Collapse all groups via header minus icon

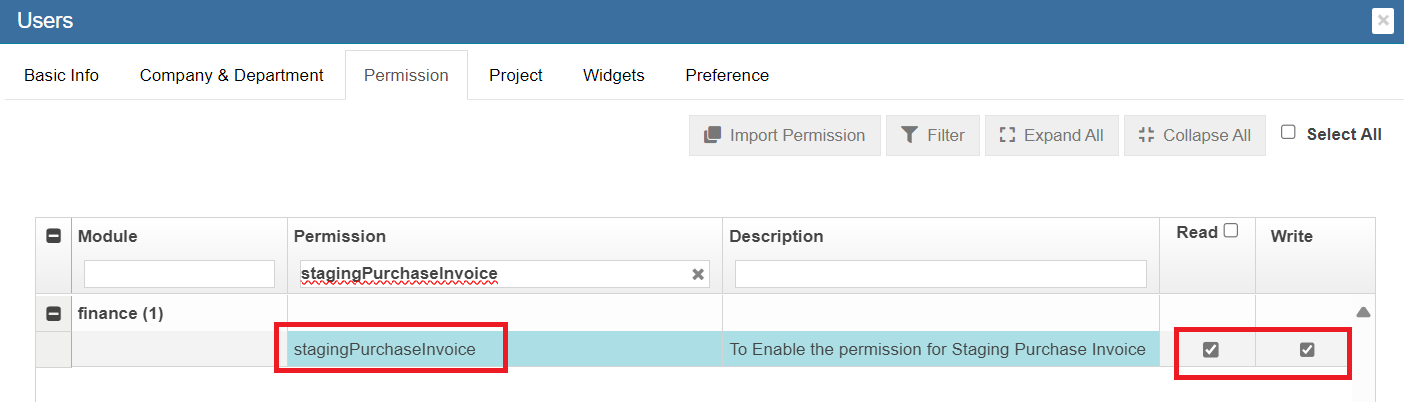(x=54, y=236)
